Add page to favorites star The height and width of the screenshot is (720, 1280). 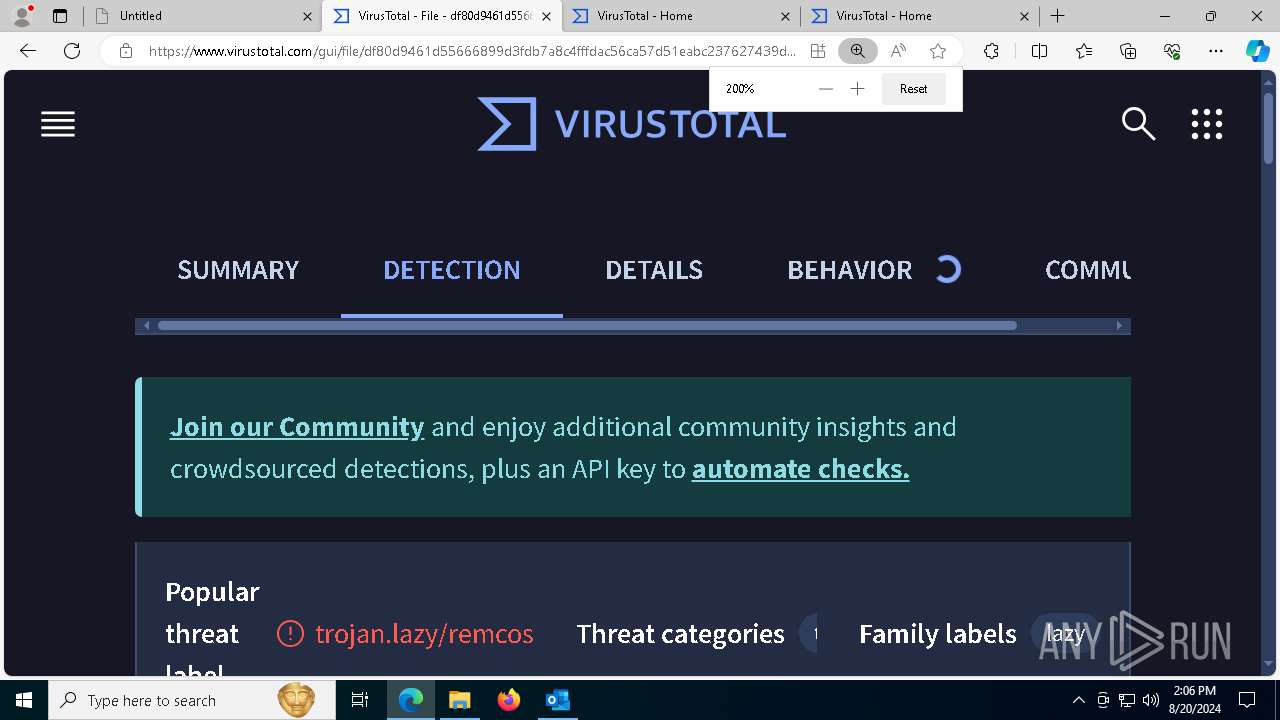coord(938,51)
